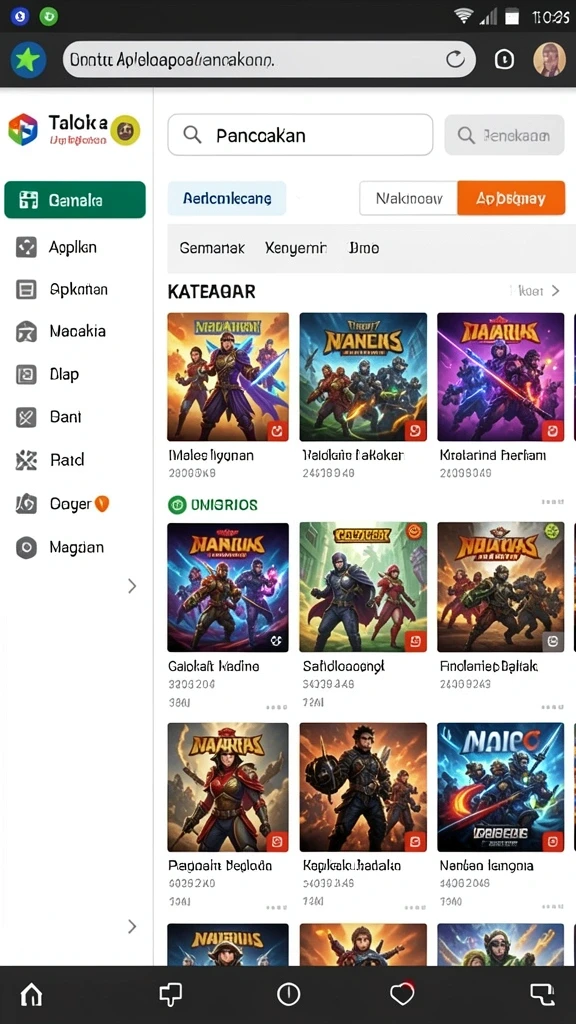Tap the home icon in bottom navigation bar
Viewport: 576px width, 1024px height.
click(x=31, y=993)
